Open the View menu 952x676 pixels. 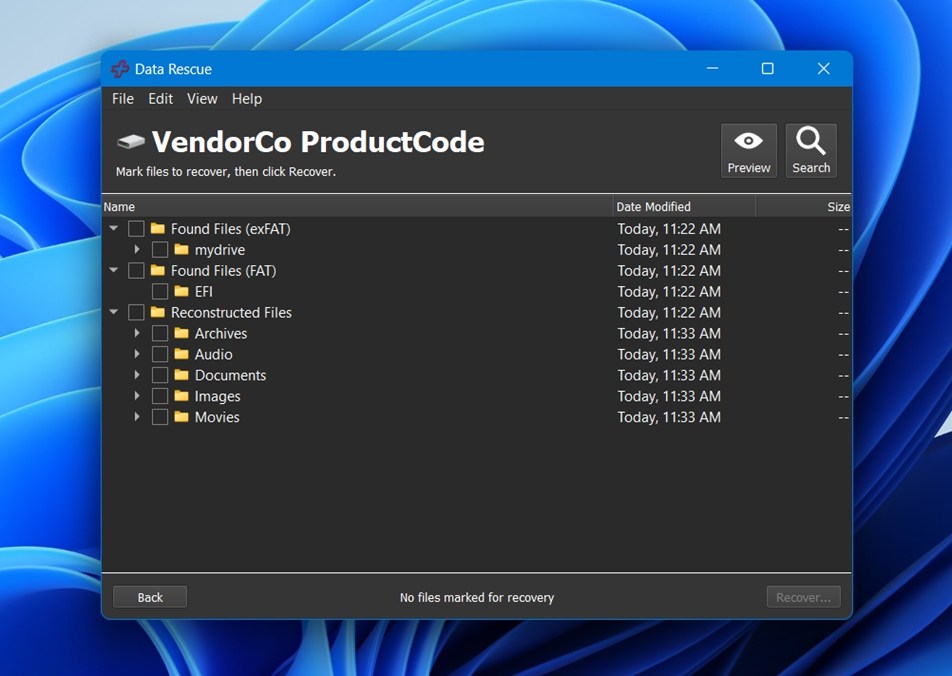point(201,98)
